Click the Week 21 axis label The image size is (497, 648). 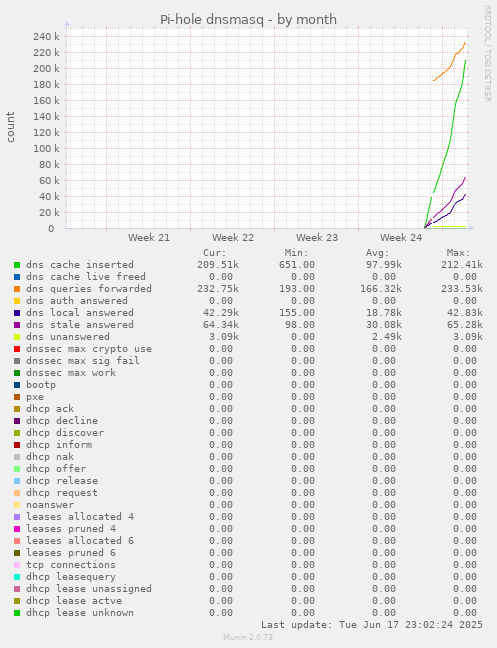tap(149, 238)
